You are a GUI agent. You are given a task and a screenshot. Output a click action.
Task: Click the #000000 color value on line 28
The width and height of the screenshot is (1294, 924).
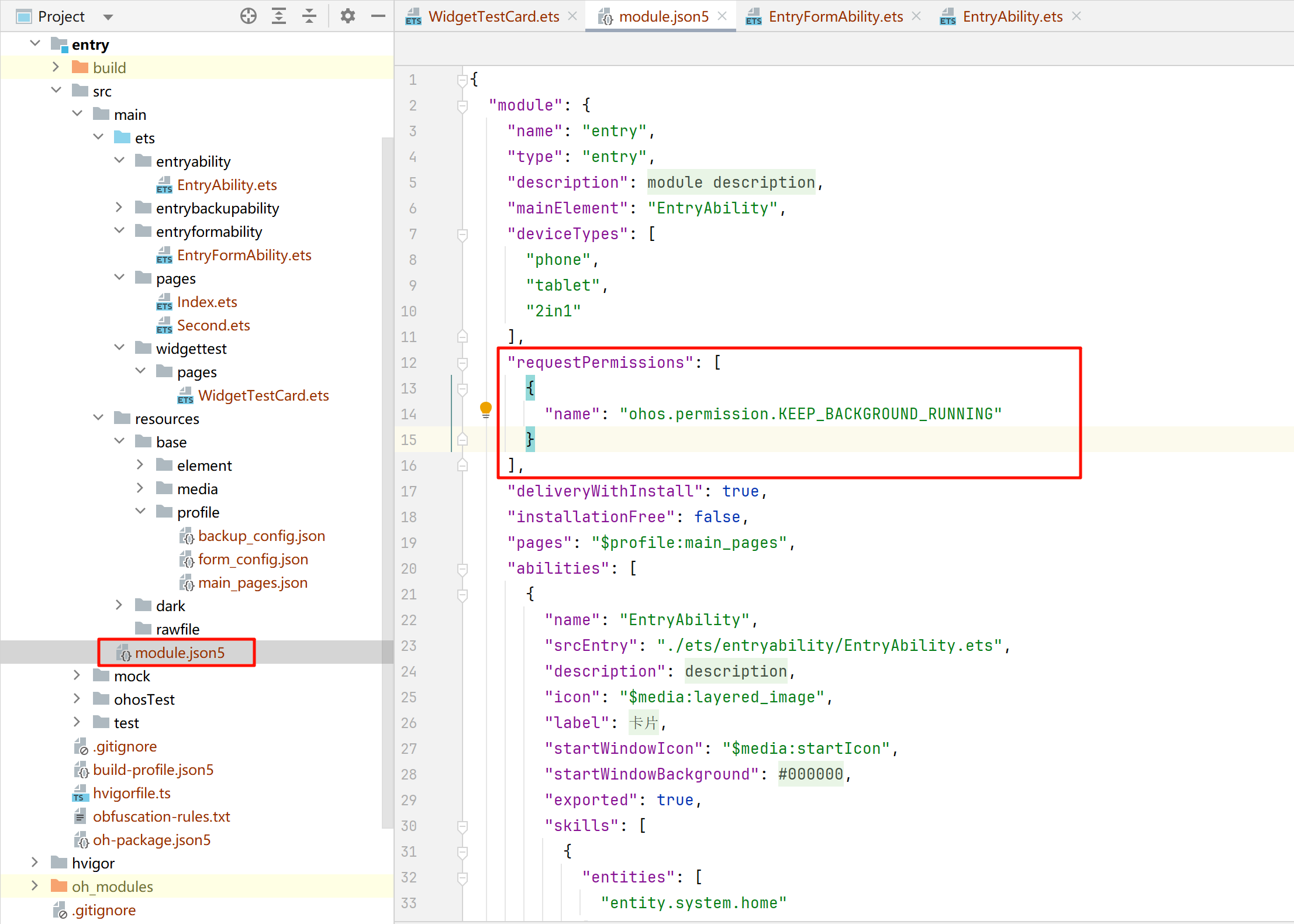point(810,774)
